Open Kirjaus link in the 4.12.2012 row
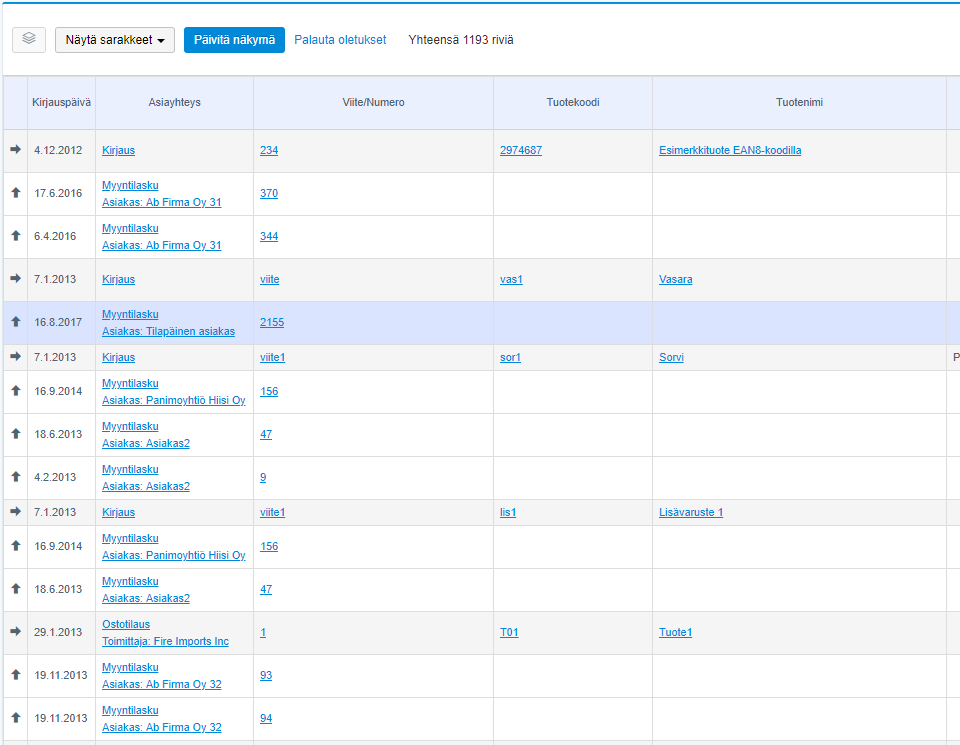 [x=118, y=151]
